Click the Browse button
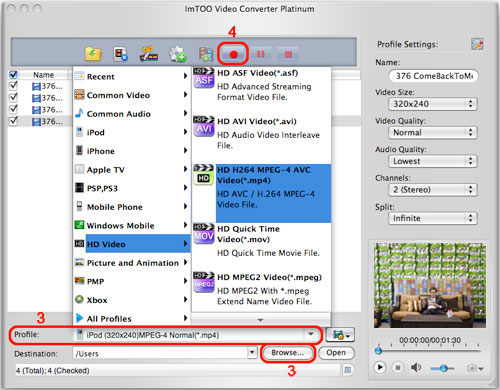This screenshot has width=500, height=390. 288,353
